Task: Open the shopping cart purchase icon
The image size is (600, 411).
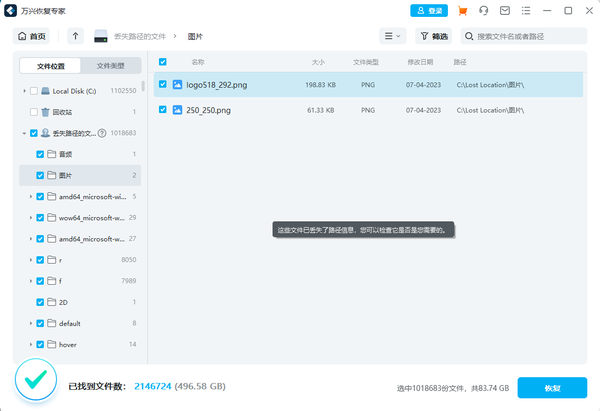Action: 462,10
